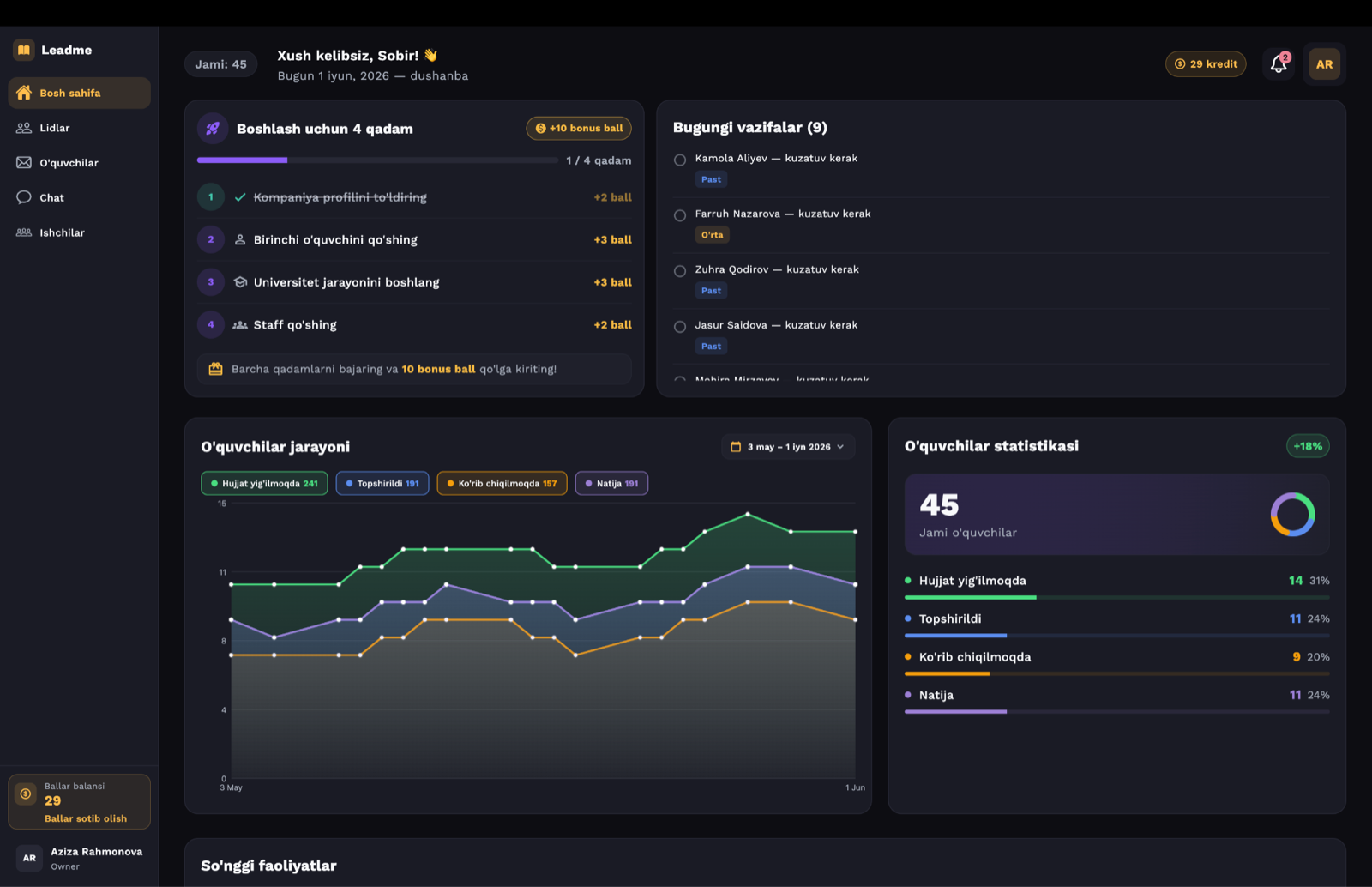Mark Kamola Aliyev task as done
Image resolution: width=1372 pixels, height=887 pixels.
click(x=680, y=160)
